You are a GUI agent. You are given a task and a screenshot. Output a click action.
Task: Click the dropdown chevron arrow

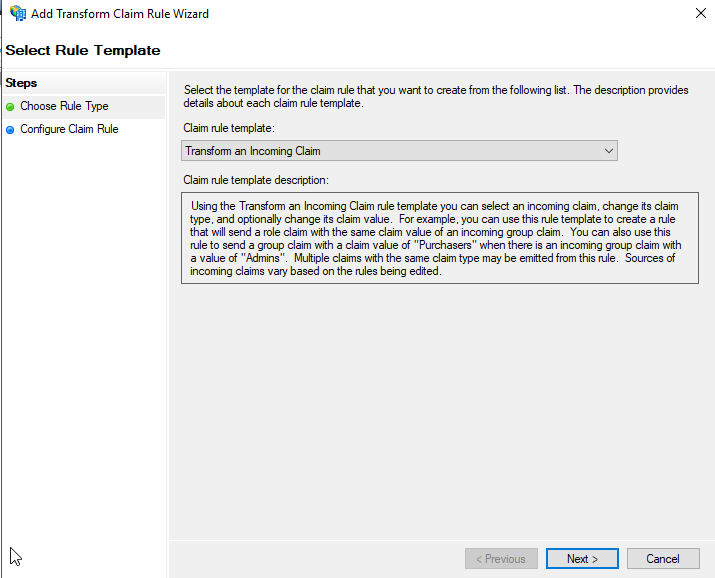608,151
